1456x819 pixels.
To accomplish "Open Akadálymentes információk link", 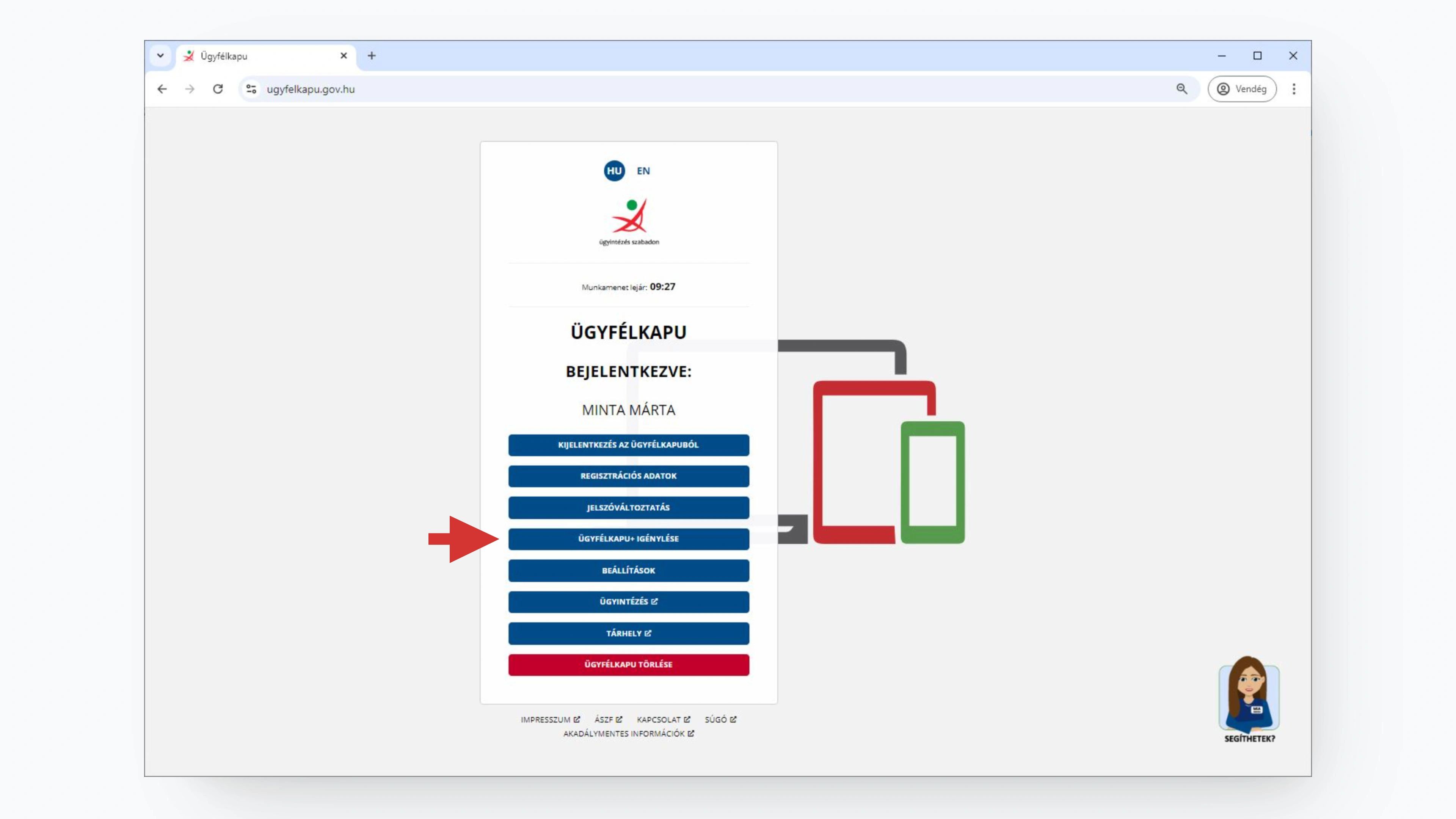I will 628,734.
